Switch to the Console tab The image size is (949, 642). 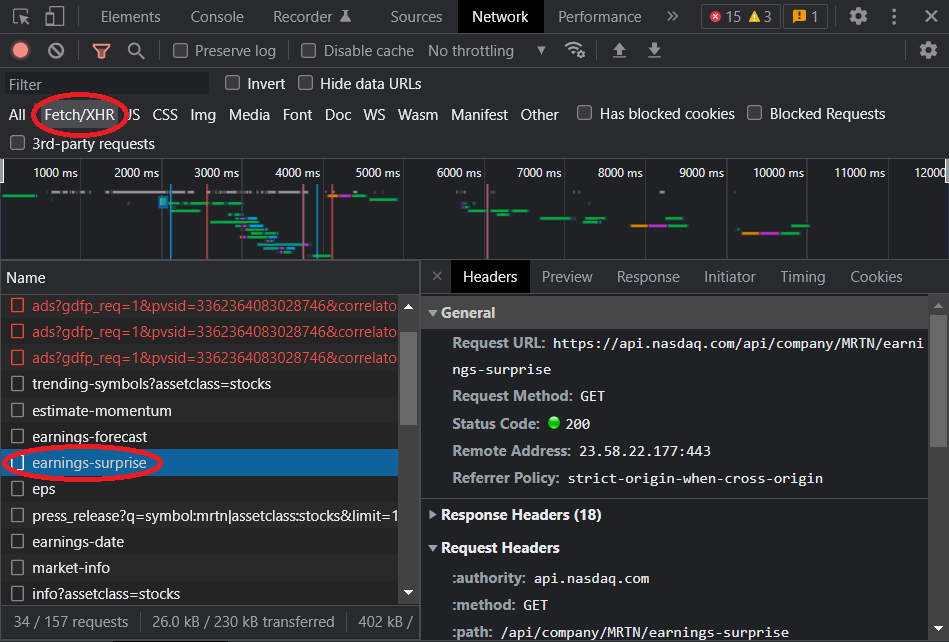(217, 16)
